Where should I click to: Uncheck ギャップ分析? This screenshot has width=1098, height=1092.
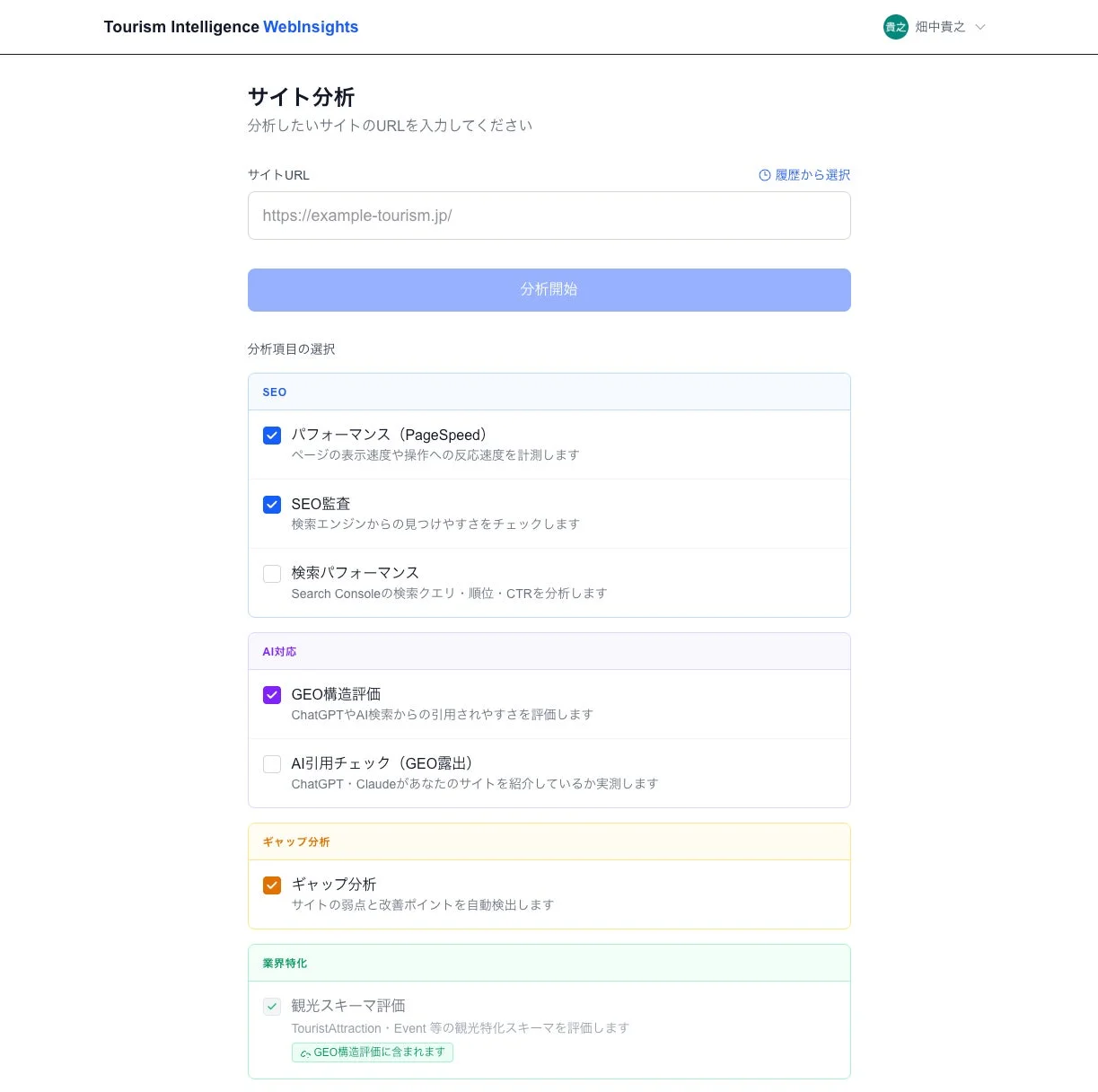[x=272, y=885]
